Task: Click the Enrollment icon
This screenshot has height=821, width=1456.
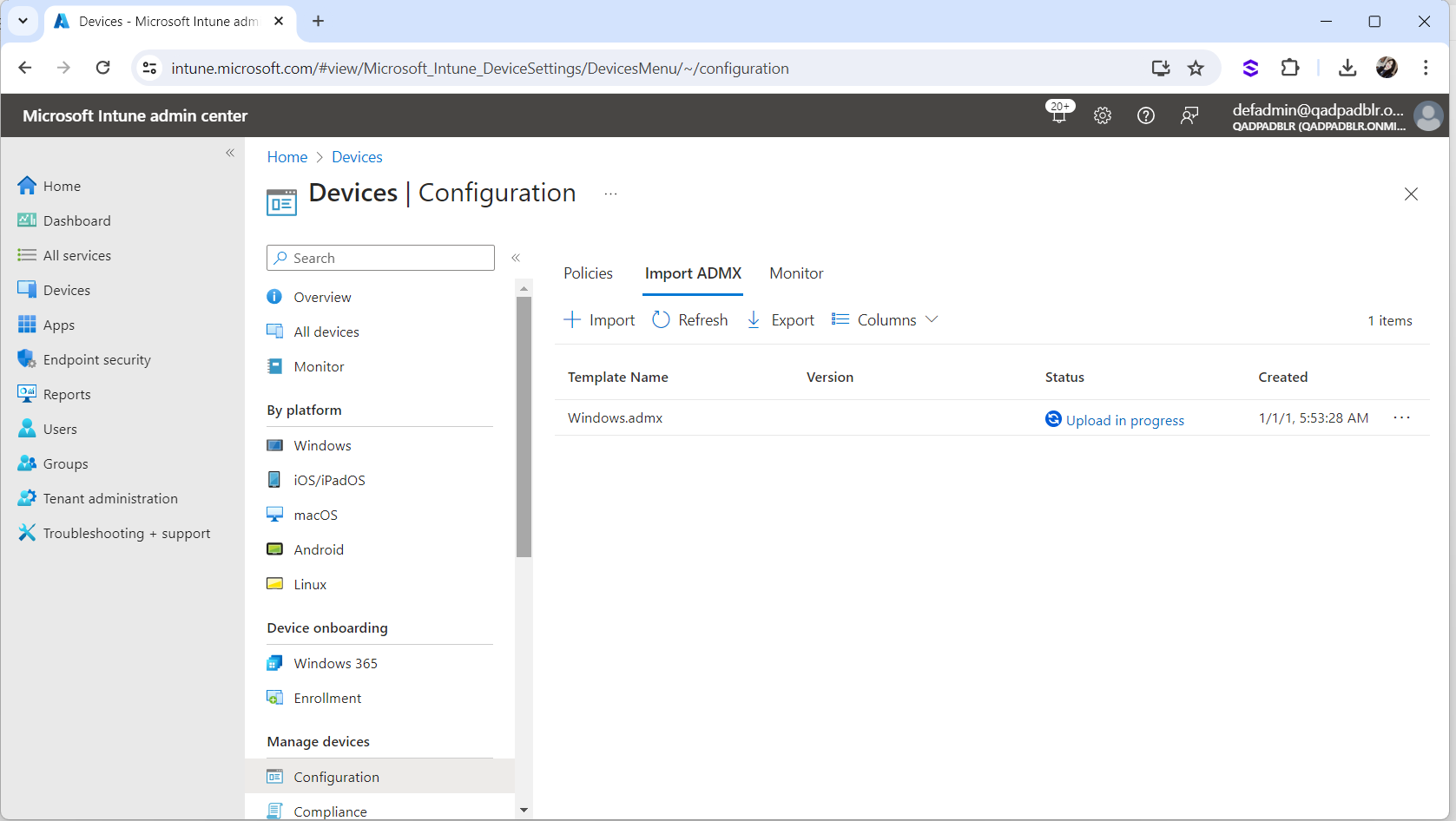Action: click(x=274, y=698)
